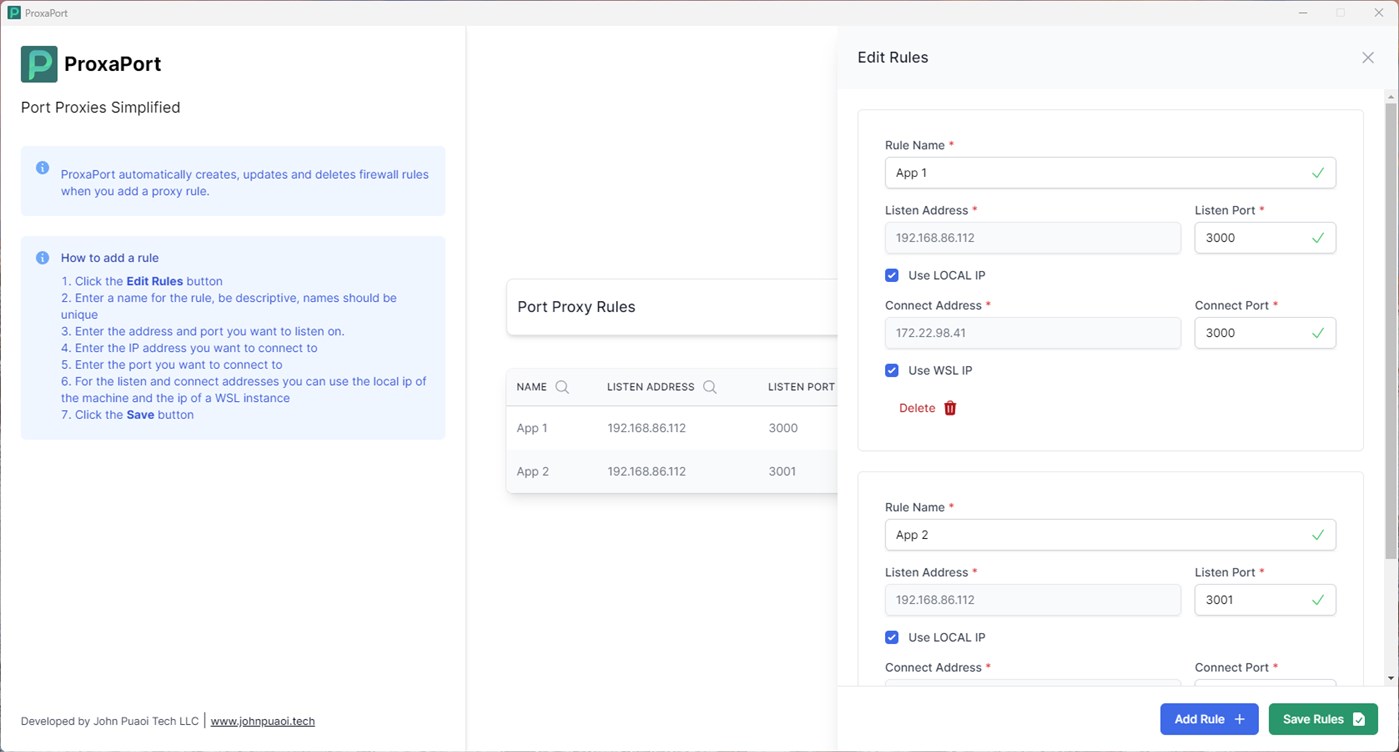Click the red trash icon for App 1
1399x752 pixels.
(x=950, y=408)
